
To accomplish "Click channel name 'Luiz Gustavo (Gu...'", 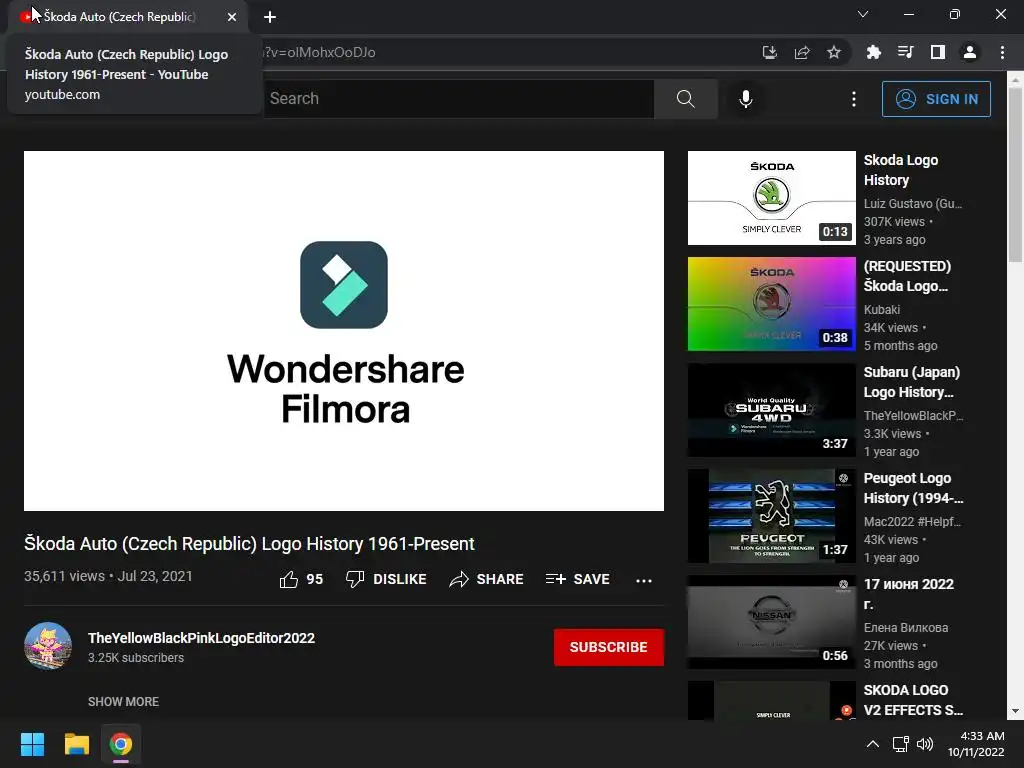I will [x=912, y=204].
